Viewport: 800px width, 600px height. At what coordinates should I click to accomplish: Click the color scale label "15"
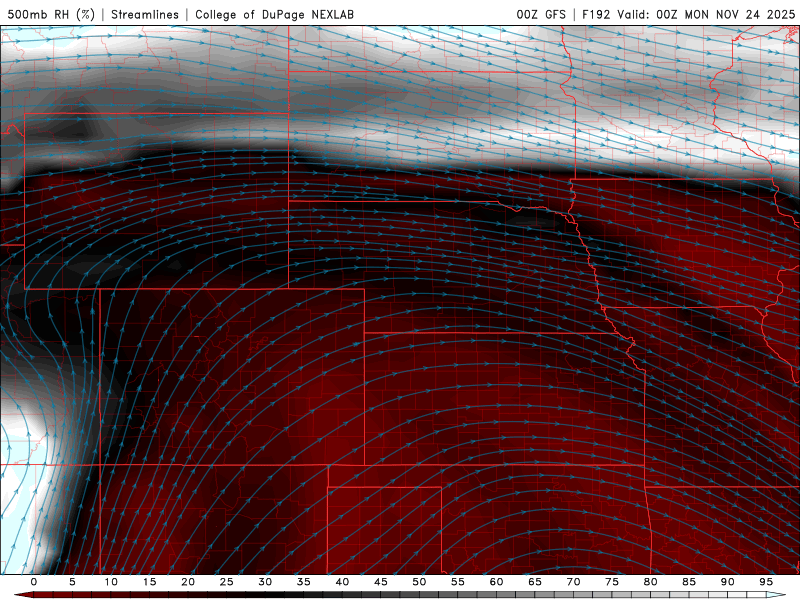pos(149,582)
